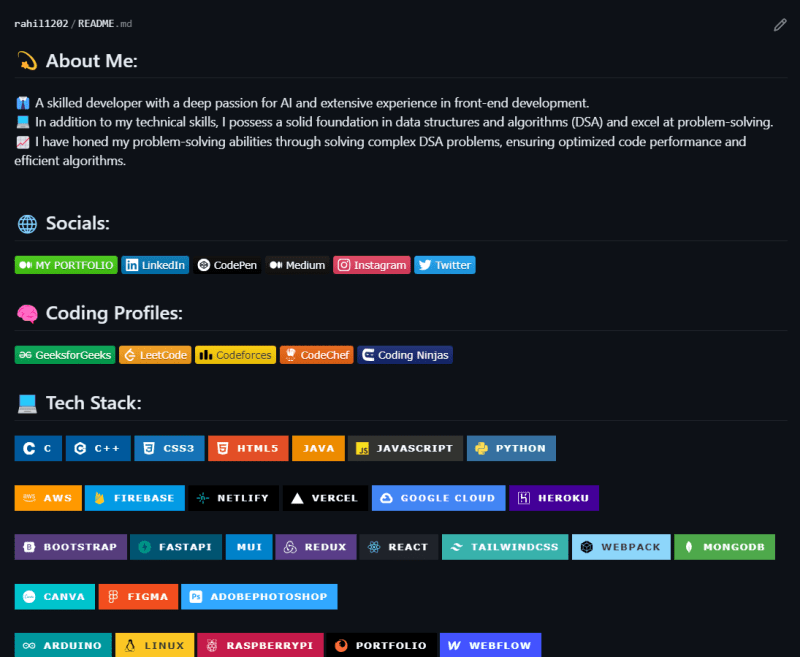
Task: Click the Google Cloud badge
Action: click(x=439, y=498)
